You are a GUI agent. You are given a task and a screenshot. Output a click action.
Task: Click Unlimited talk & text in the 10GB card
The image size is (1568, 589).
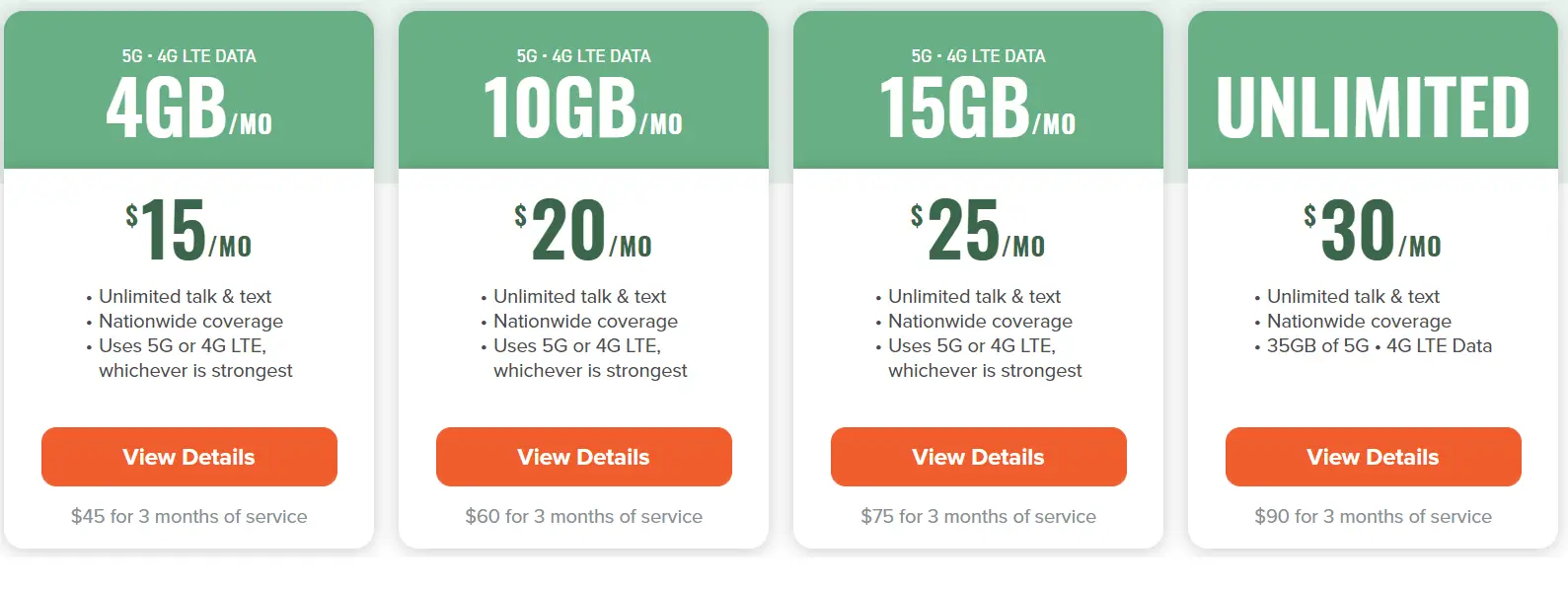pyautogui.click(x=579, y=296)
